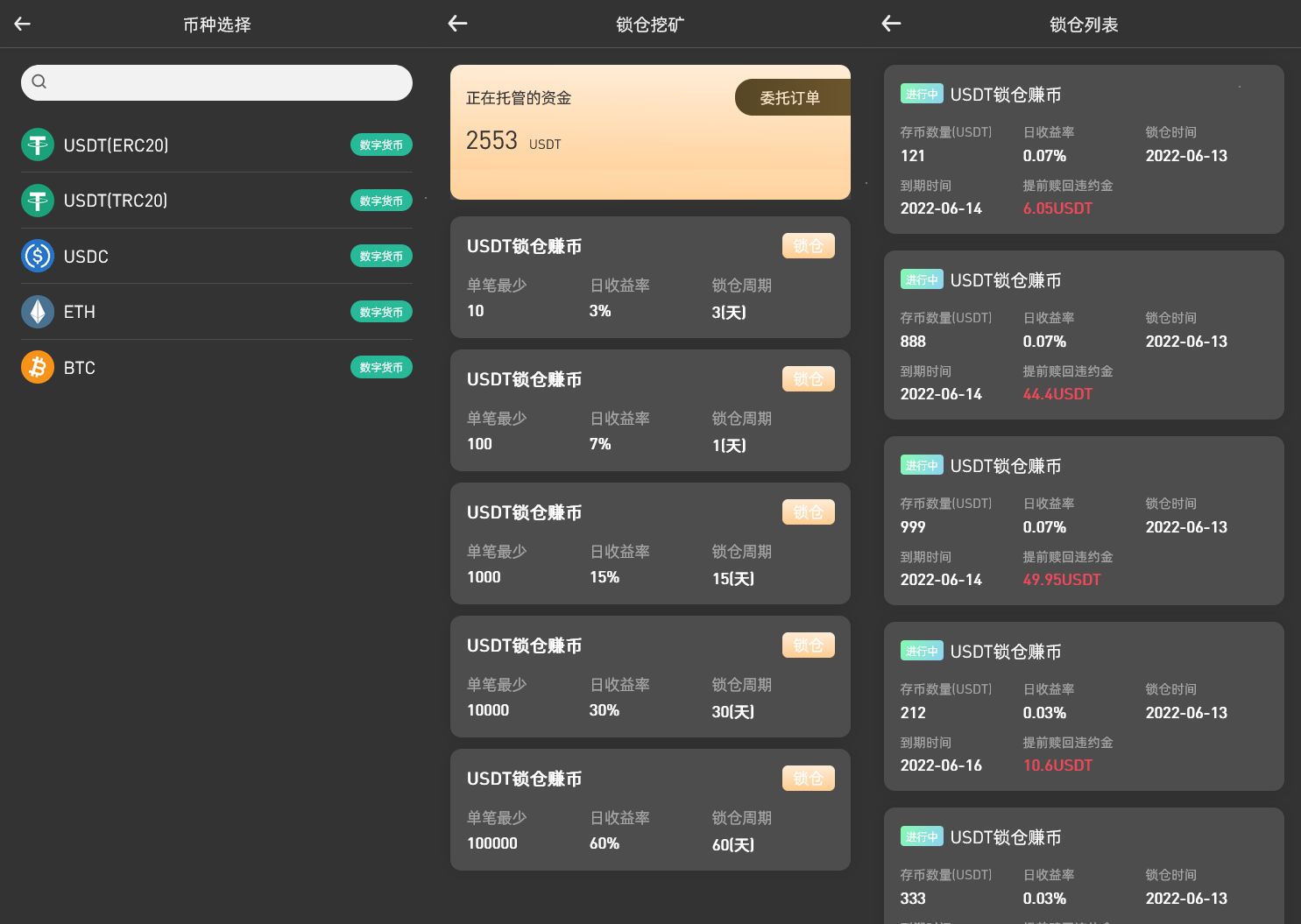Image resolution: width=1301 pixels, height=924 pixels.
Task: Open 委托订单 entrusted orders
Action: coord(792,97)
